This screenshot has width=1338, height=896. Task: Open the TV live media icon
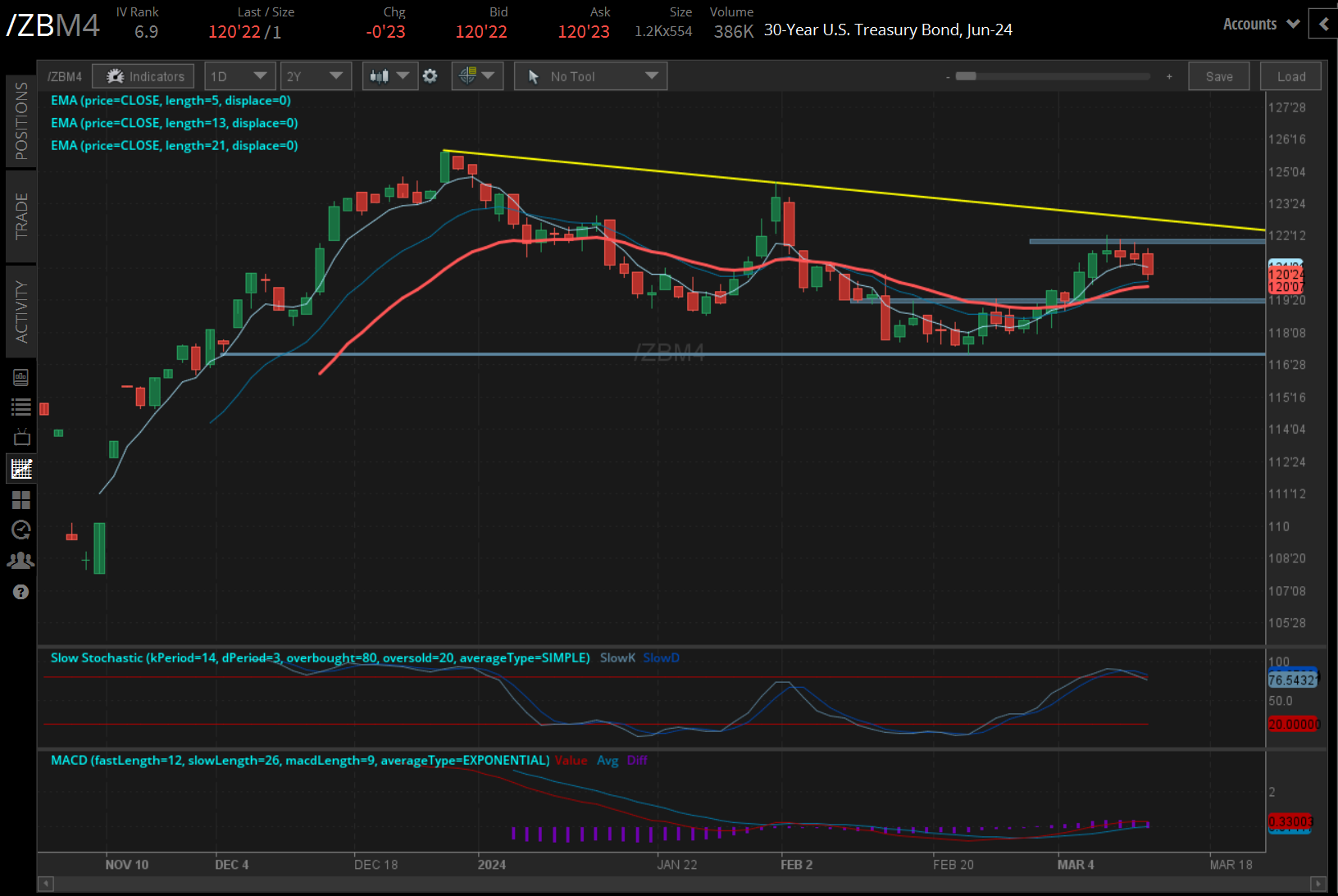point(21,437)
